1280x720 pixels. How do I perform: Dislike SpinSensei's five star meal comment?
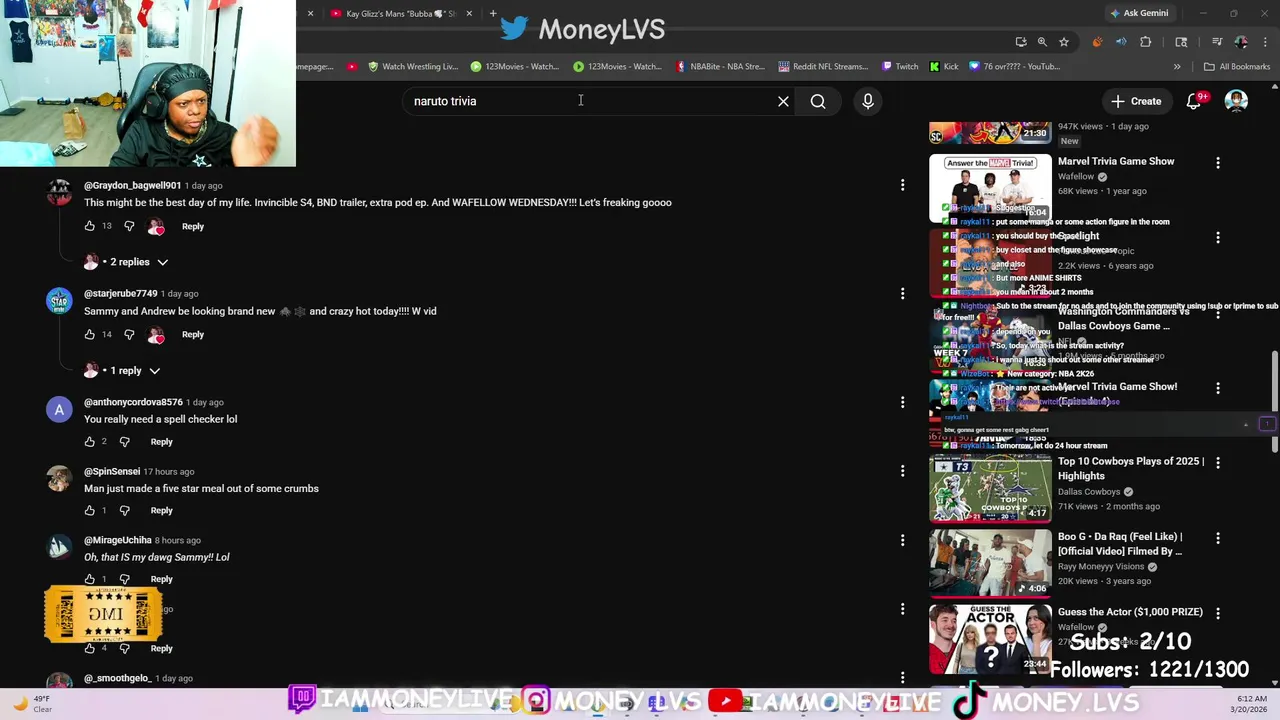[x=125, y=510]
